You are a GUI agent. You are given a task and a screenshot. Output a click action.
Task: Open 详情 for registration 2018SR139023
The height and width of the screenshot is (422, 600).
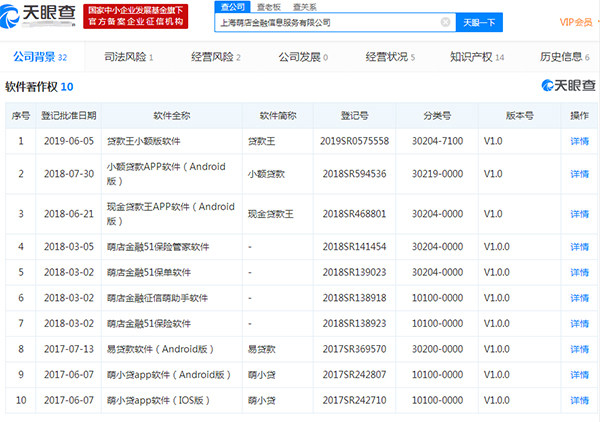579,272
